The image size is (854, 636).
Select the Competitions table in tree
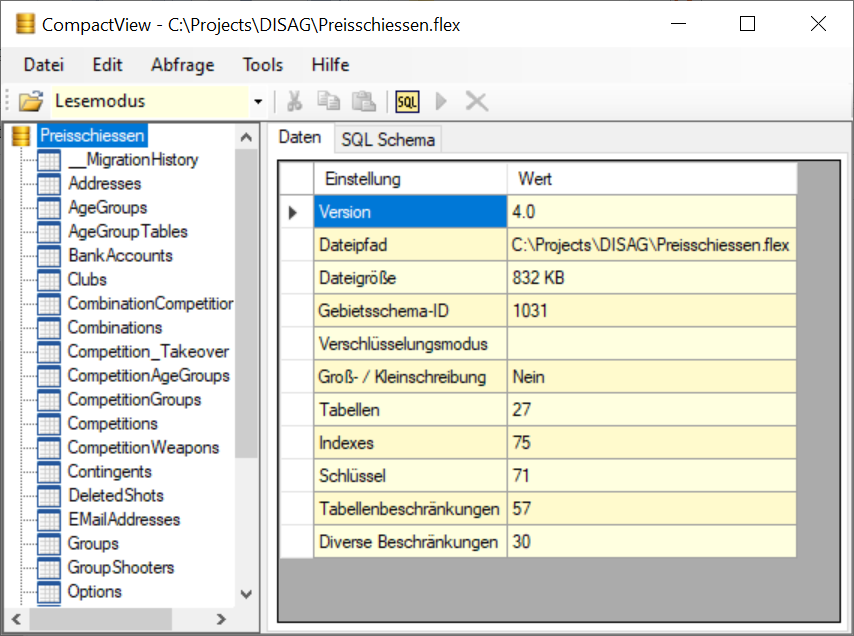(112, 424)
